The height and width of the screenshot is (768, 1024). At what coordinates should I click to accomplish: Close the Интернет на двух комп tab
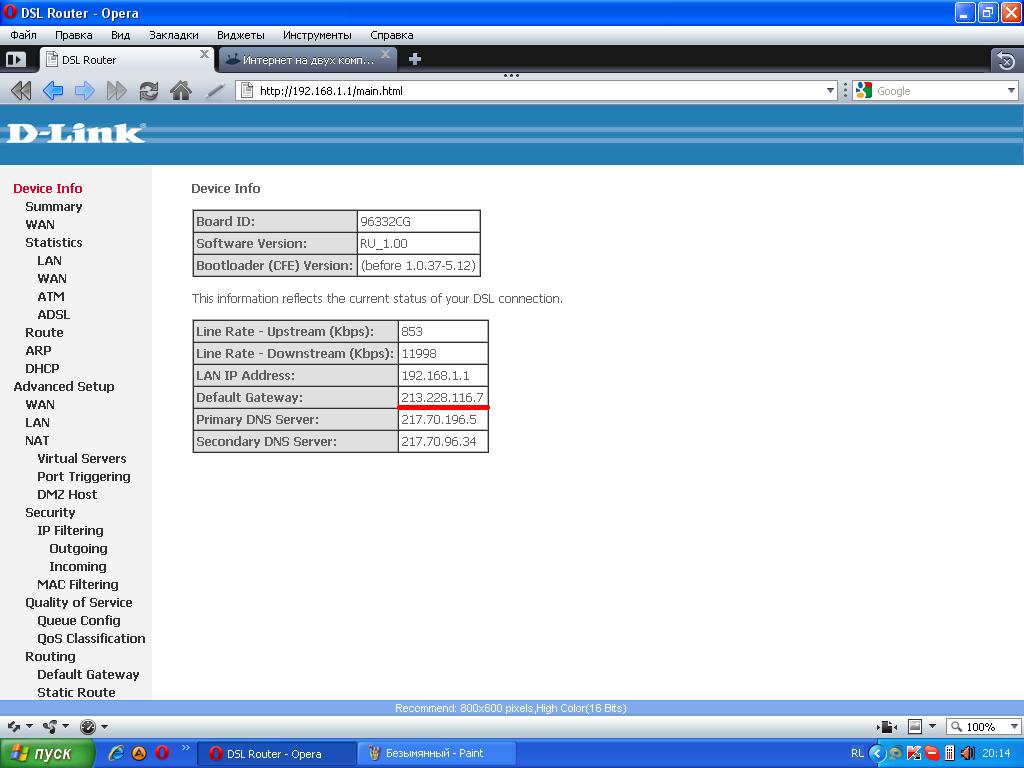385,54
